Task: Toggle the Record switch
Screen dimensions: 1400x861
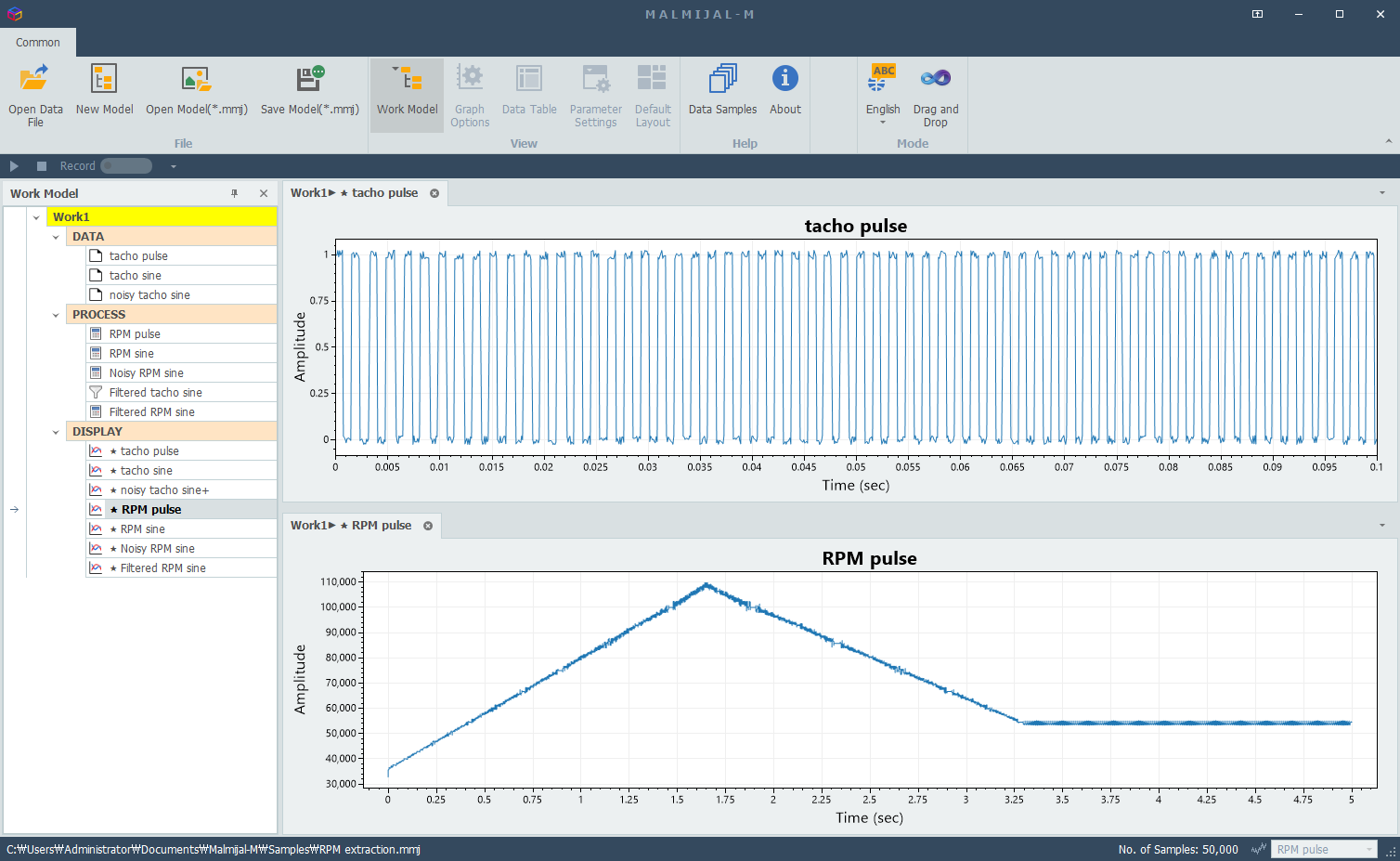Action: 126,166
